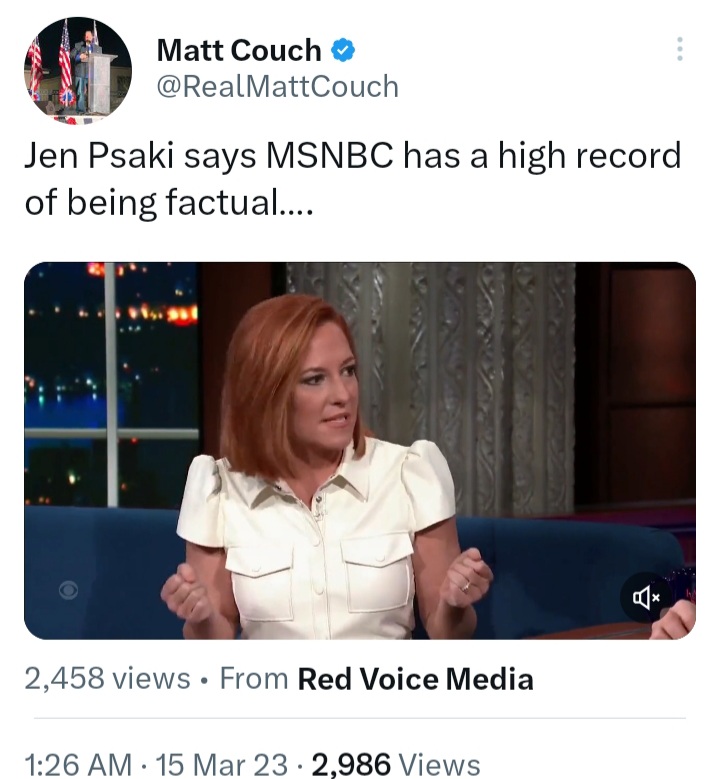Click the 2,458 views video counter
The width and height of the screenshot is (720, 779).
107,679
